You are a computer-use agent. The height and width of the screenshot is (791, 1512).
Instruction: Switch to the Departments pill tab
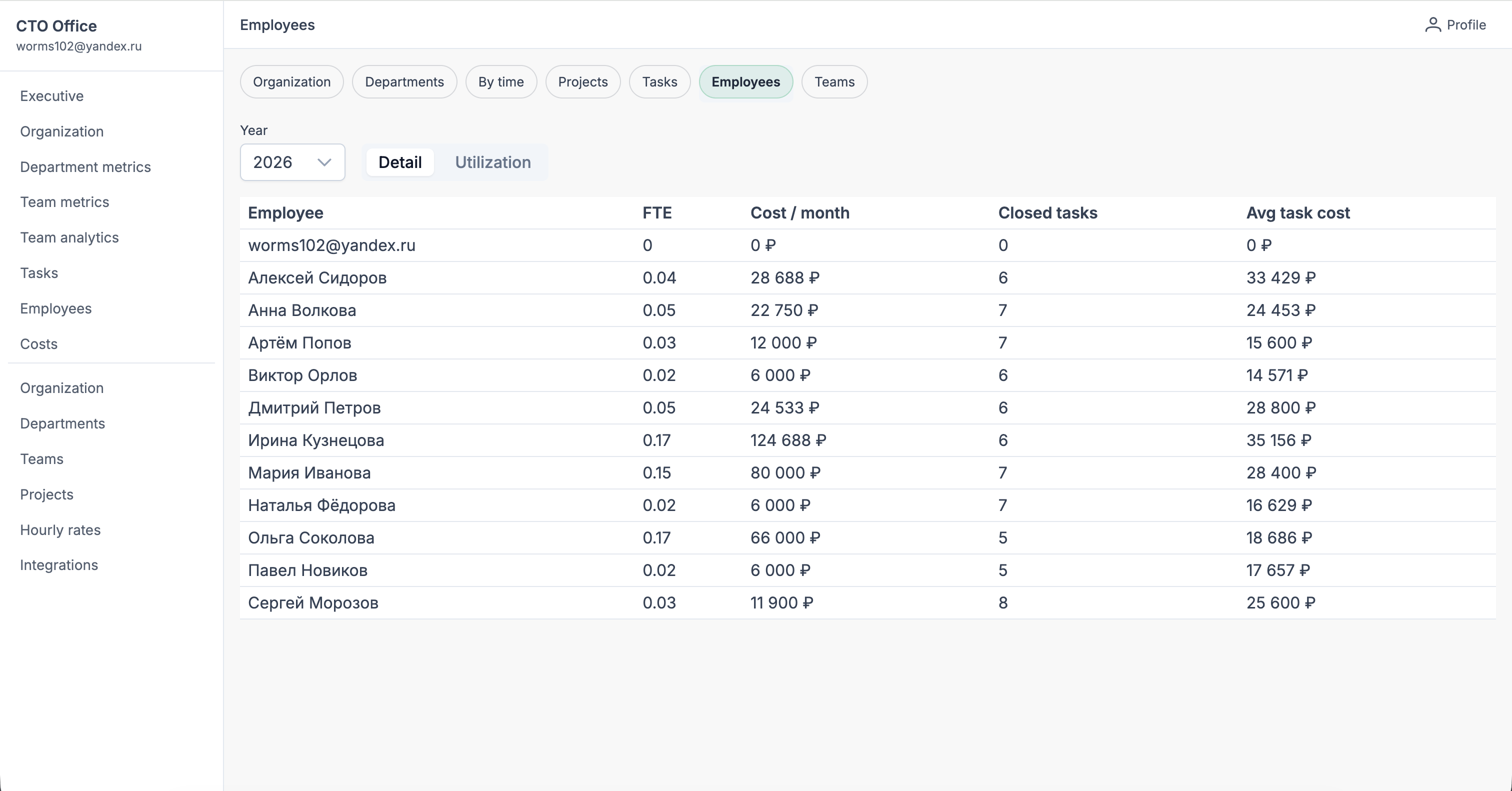coord(404,82)
